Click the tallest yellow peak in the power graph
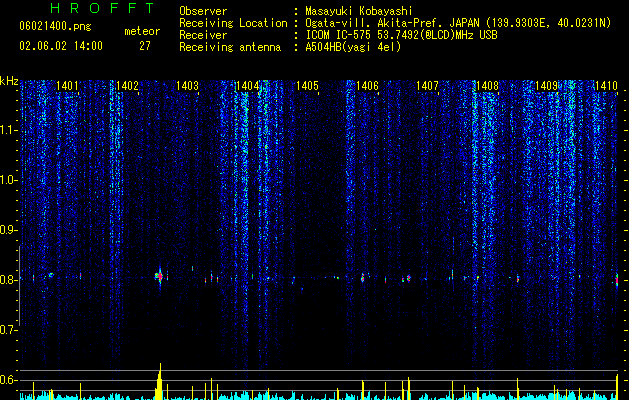 [x=159, y=382]
